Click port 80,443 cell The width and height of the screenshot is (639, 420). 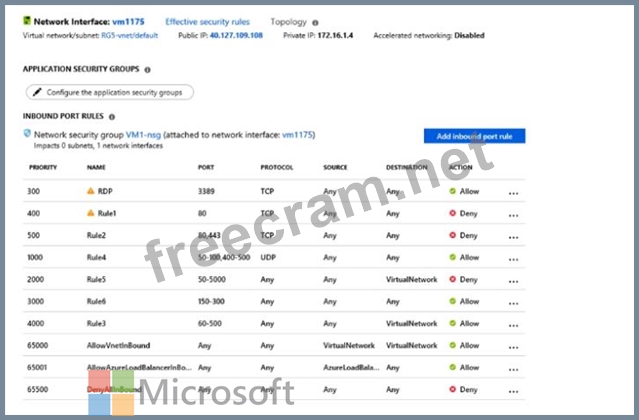click(209, 235)
